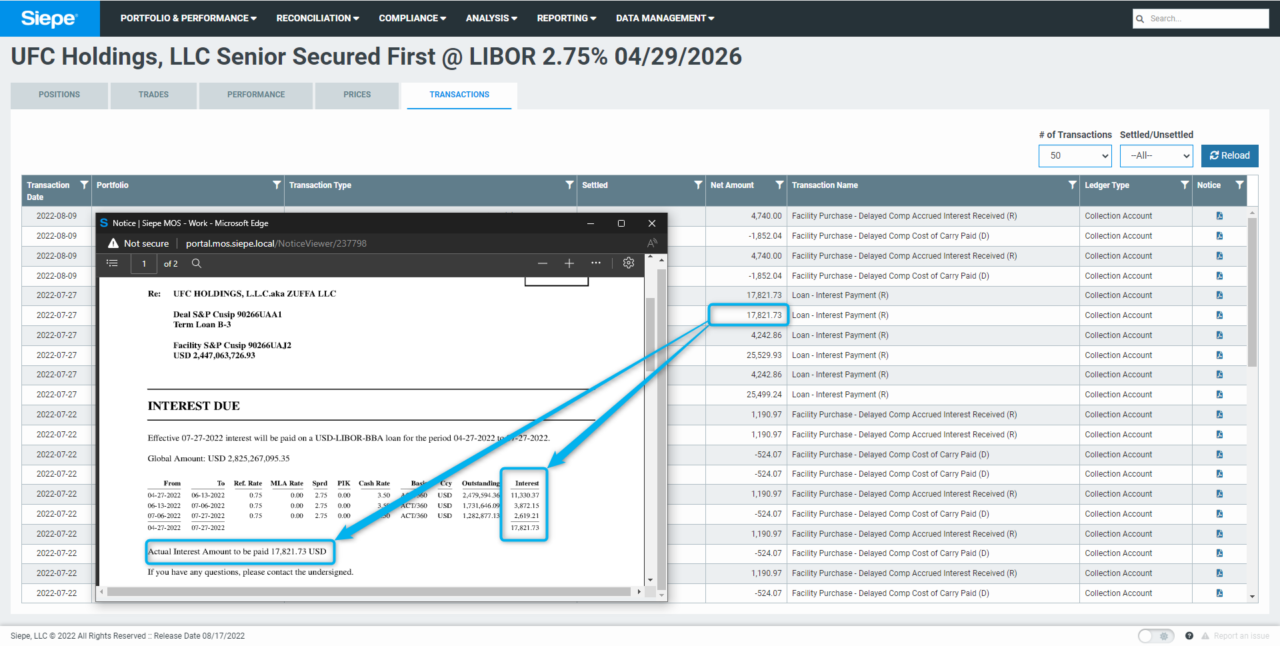Filter the Net Amount column

pos(777,185)
